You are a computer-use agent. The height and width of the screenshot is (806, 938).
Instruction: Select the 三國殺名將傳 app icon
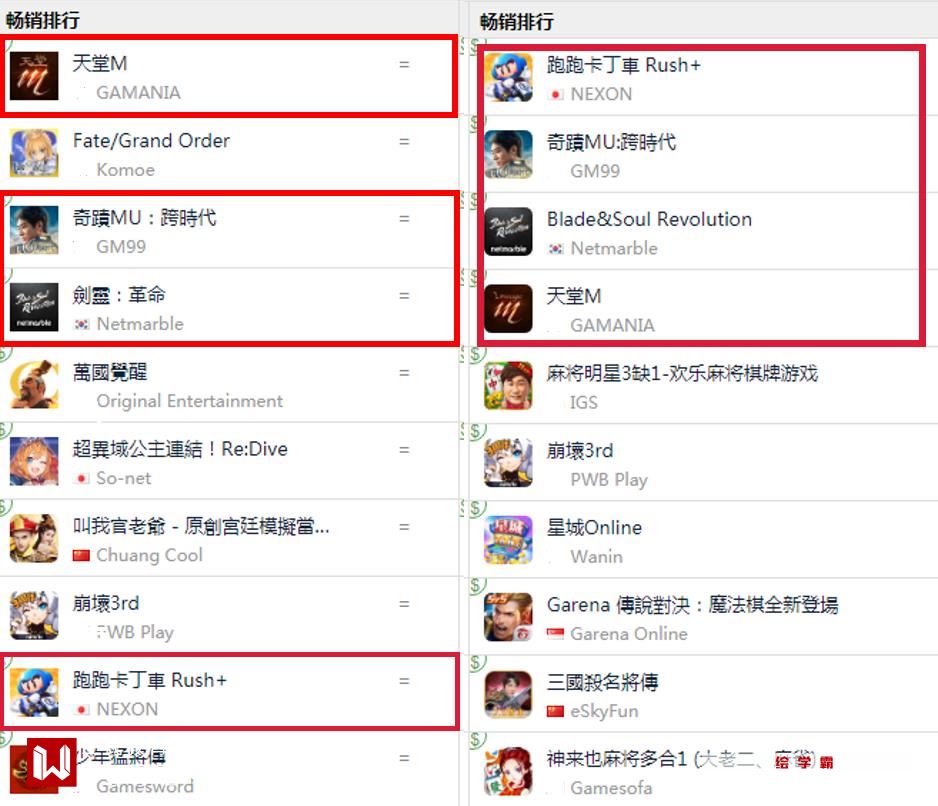[x=508, y=694]
